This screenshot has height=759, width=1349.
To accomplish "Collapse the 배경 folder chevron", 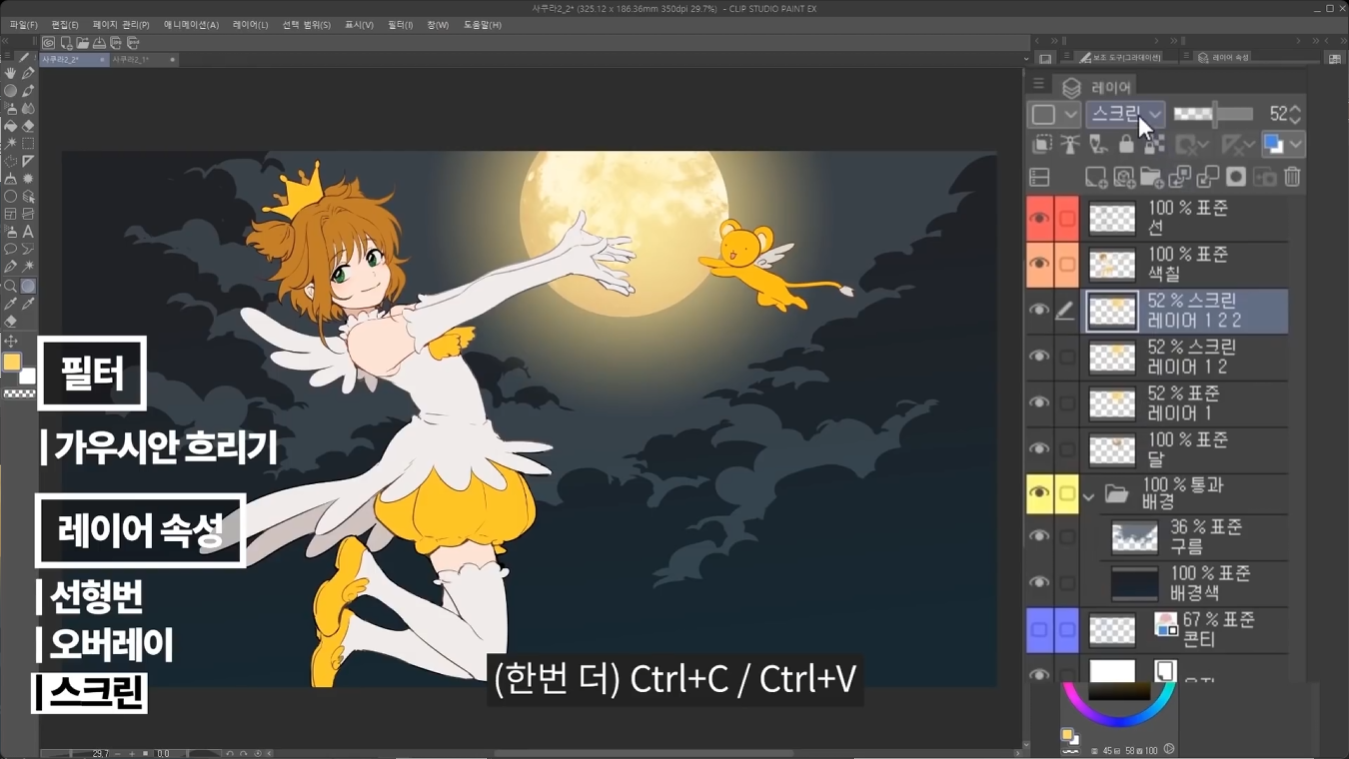I will point(1088,495).
